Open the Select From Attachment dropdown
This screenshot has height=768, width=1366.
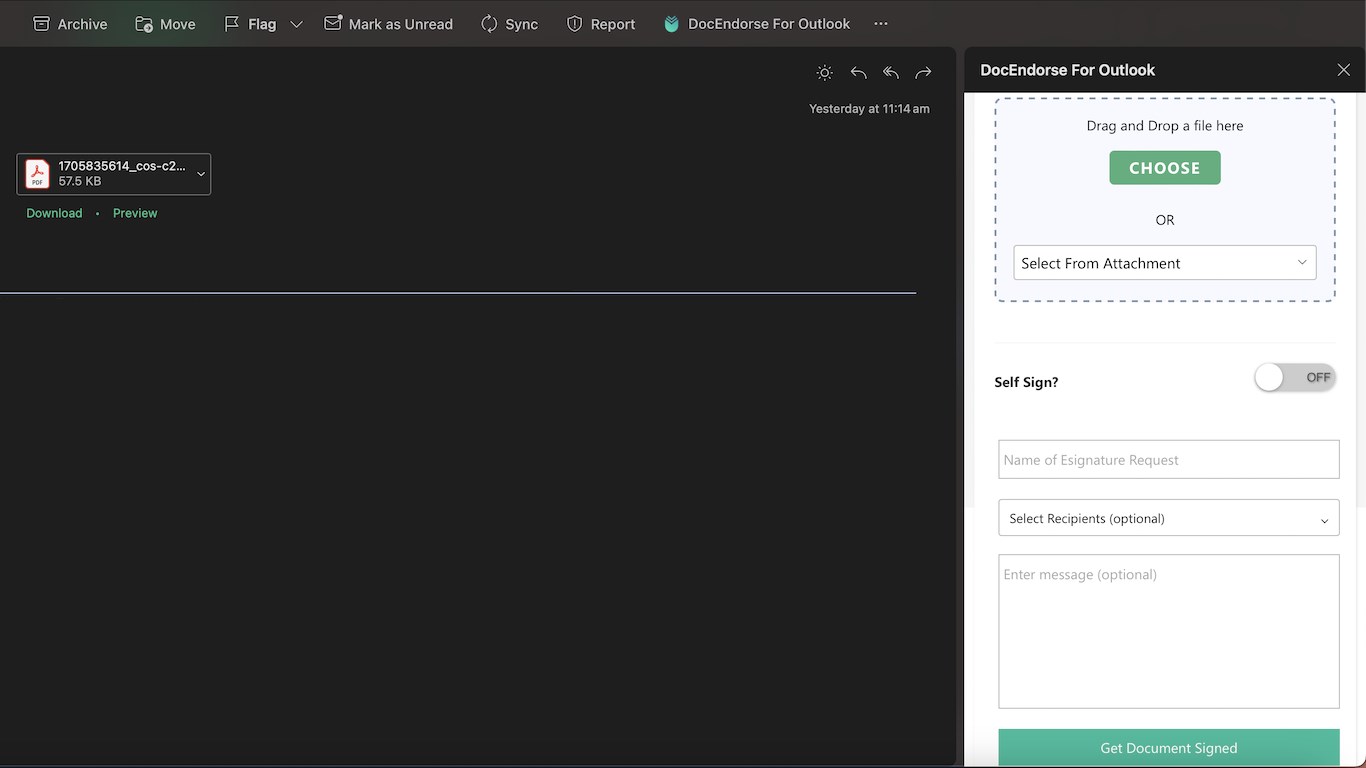pos(1165,263)
